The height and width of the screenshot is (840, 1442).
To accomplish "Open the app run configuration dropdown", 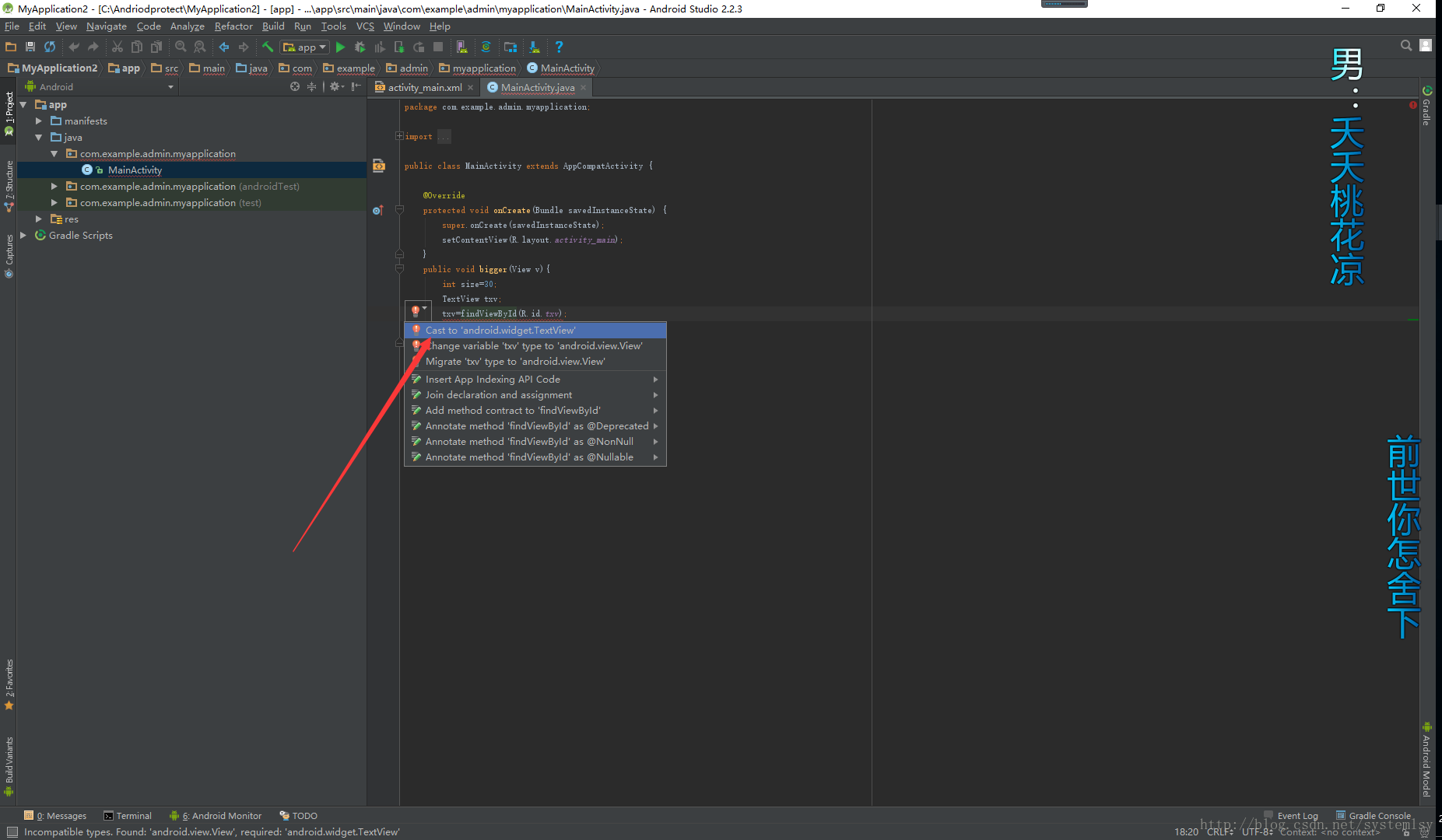I will [x=305, y=47].
